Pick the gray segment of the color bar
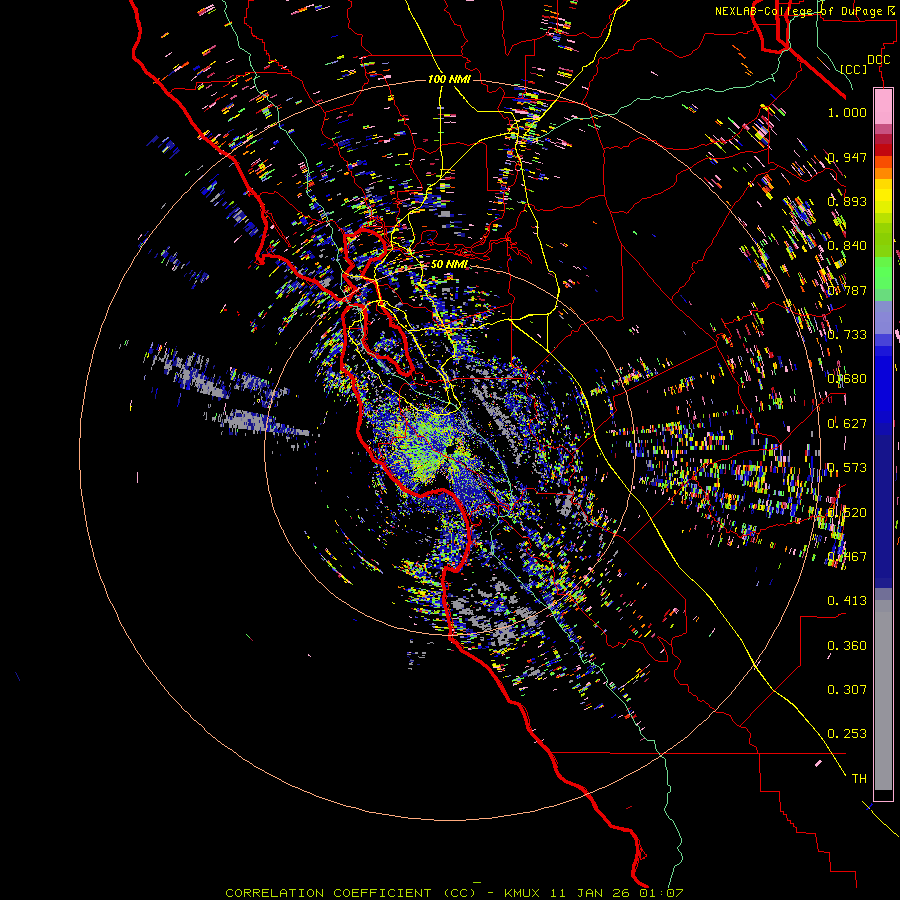Screen dimensions: 900x900 pyautogui.click(x=883, y=695)
